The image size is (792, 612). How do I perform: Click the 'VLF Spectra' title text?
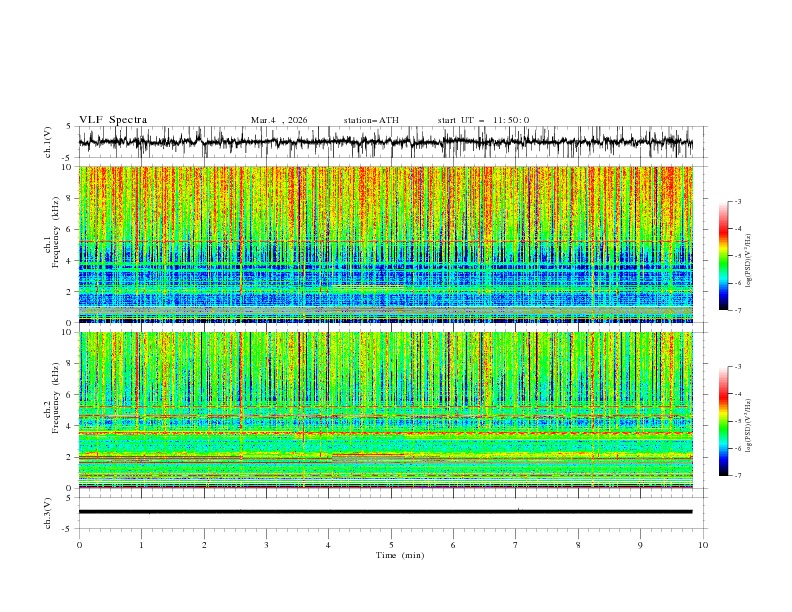pyautogui.click(x=113, y=120)
